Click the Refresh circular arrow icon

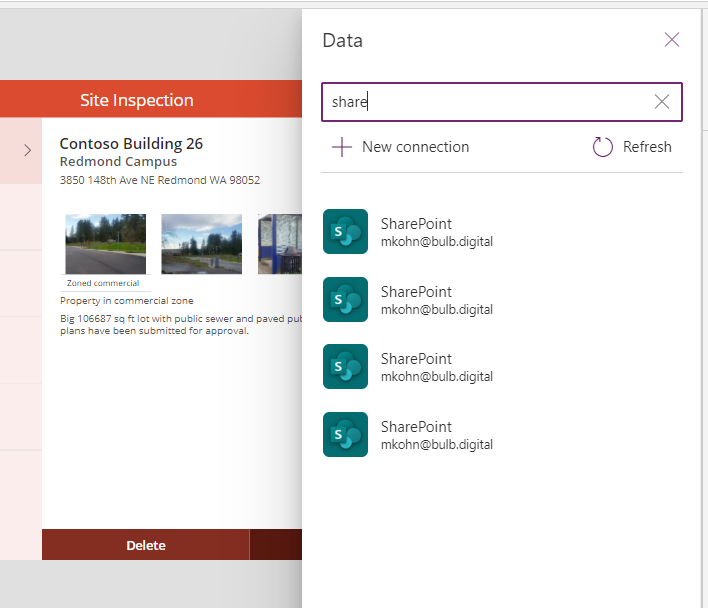602,147
